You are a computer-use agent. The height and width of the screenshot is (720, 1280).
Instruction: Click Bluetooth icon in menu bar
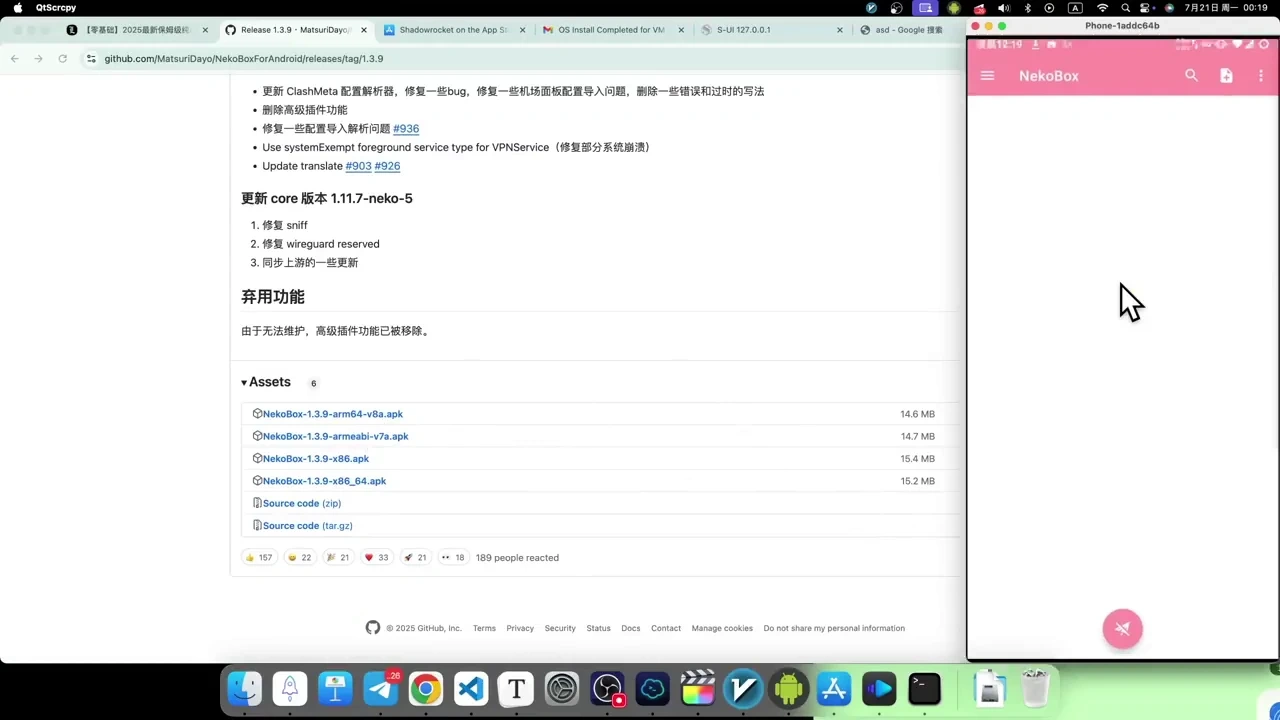pos(1028,7)
